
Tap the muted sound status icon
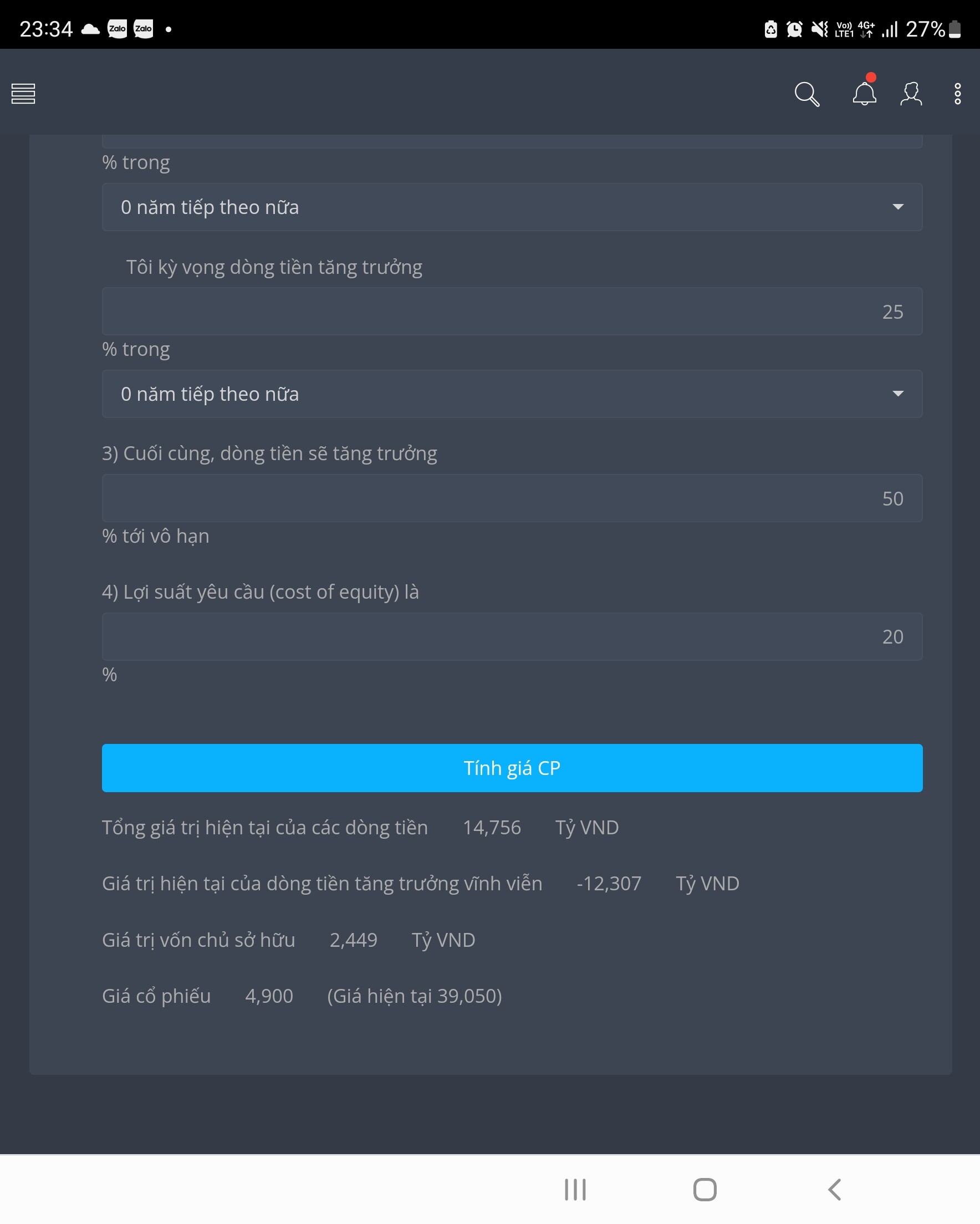tap(819, 29)
